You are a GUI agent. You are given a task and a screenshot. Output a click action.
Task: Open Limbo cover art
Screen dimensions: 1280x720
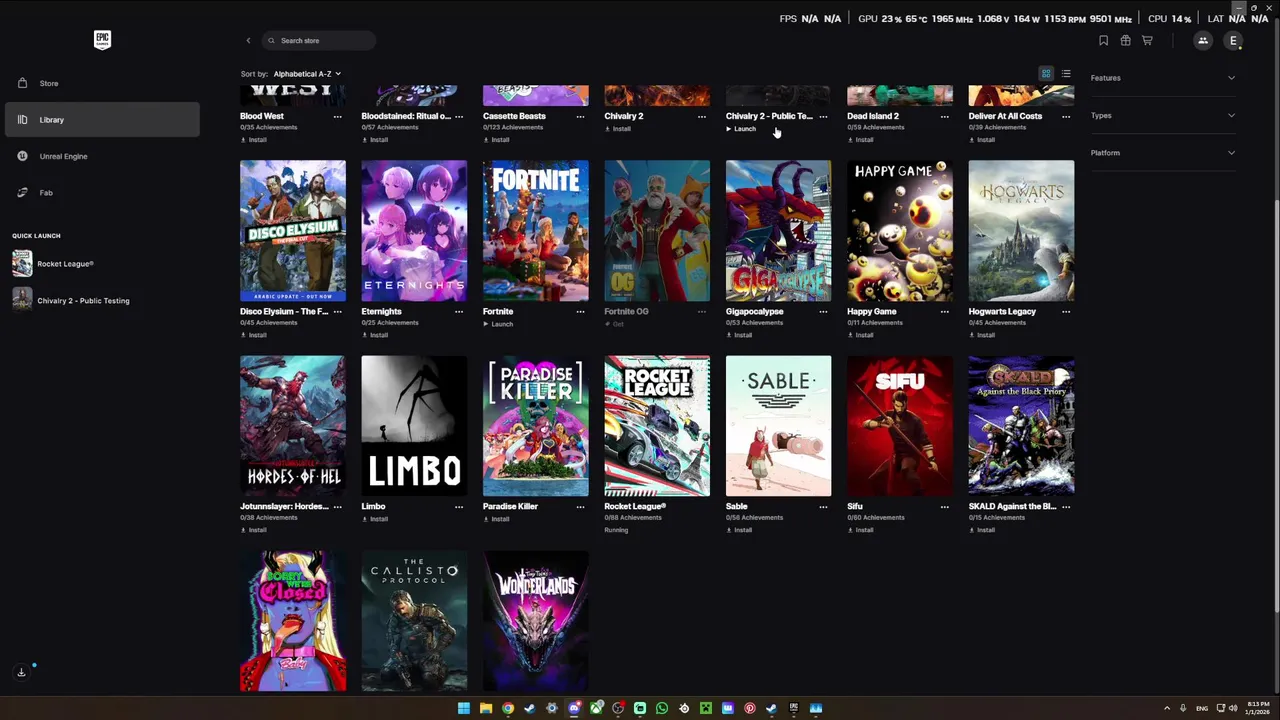[x=414, y=426]
